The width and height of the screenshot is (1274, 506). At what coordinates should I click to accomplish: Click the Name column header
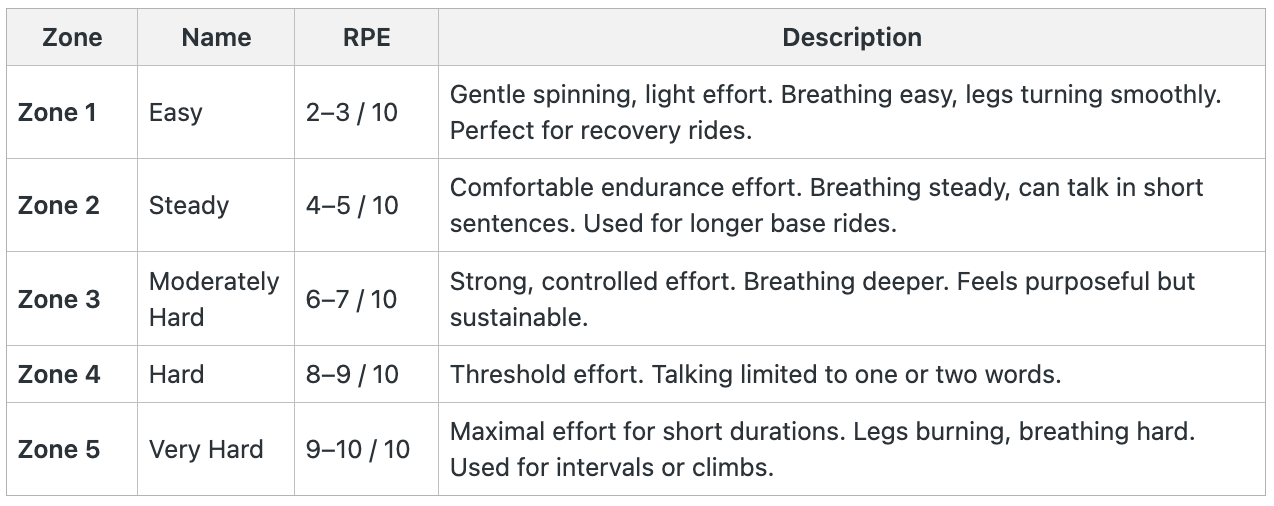coord(216,38)
